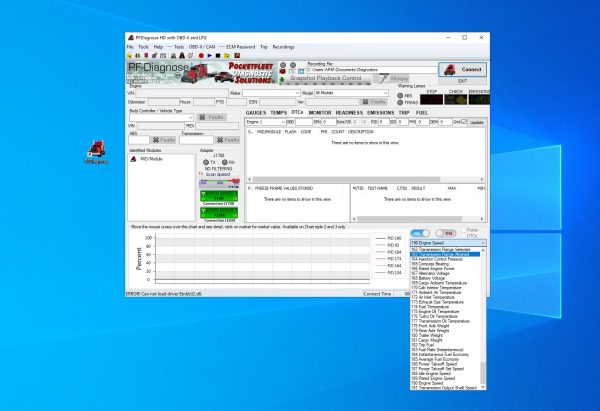Open the Model dropdown showing All Models
The image size is (600, 411).
pos(351,93)
